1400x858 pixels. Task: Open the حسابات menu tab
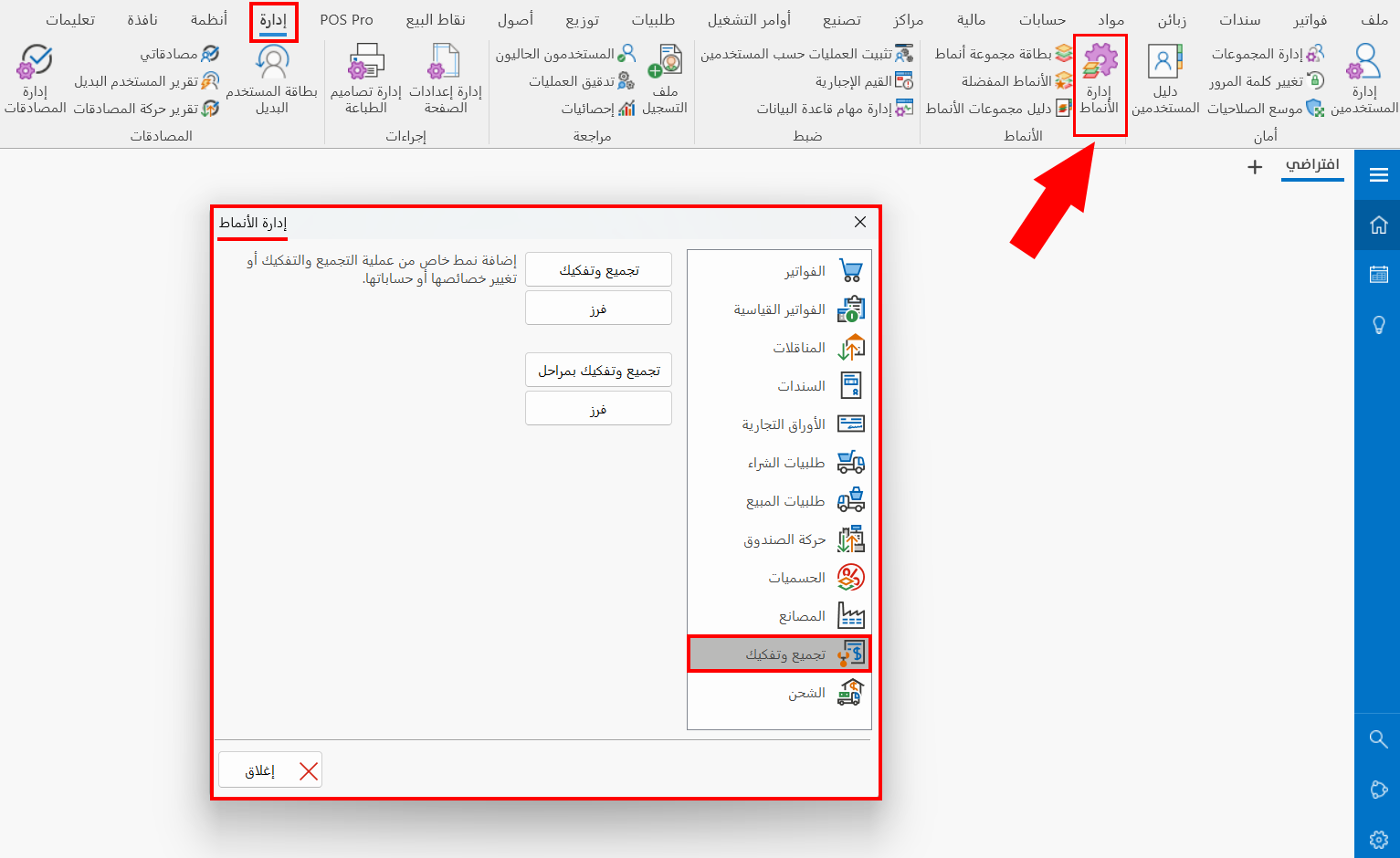[1043, 20]
